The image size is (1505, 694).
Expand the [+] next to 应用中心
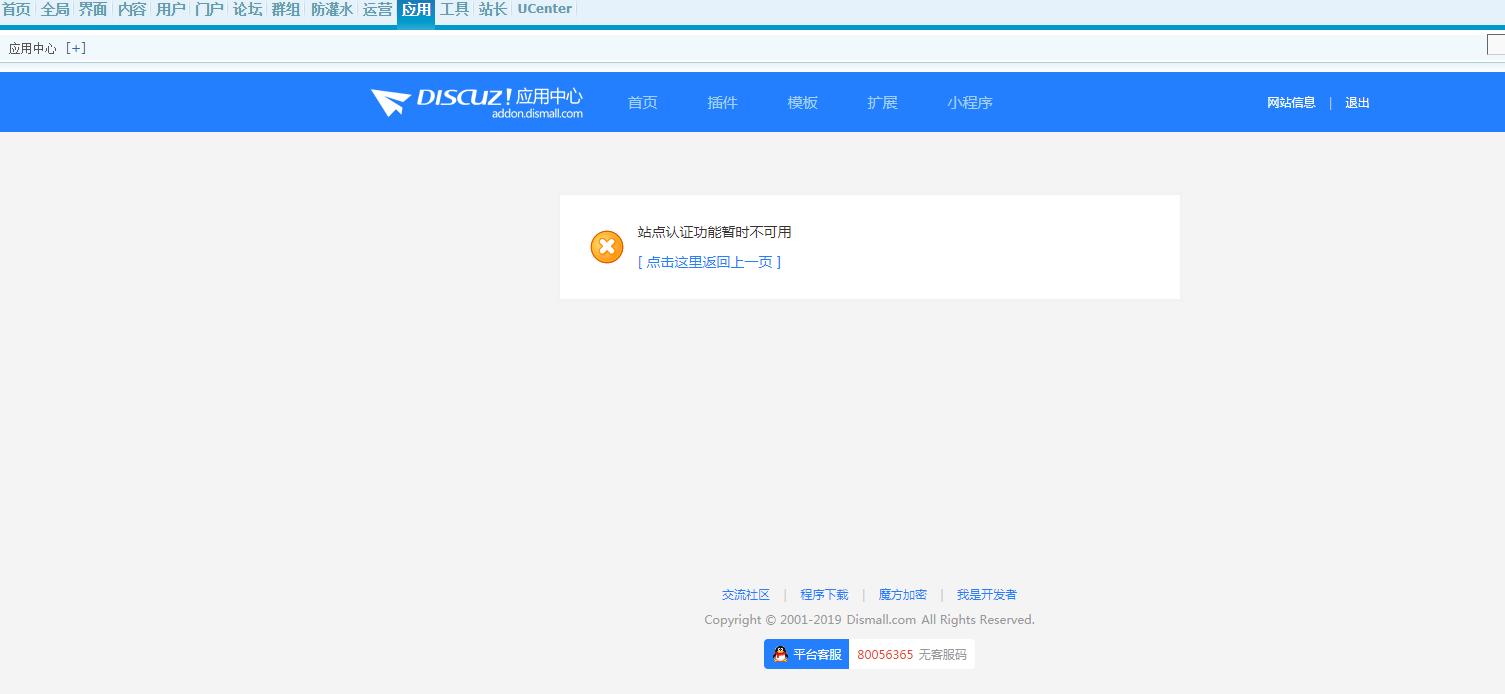tap(76, 48)
